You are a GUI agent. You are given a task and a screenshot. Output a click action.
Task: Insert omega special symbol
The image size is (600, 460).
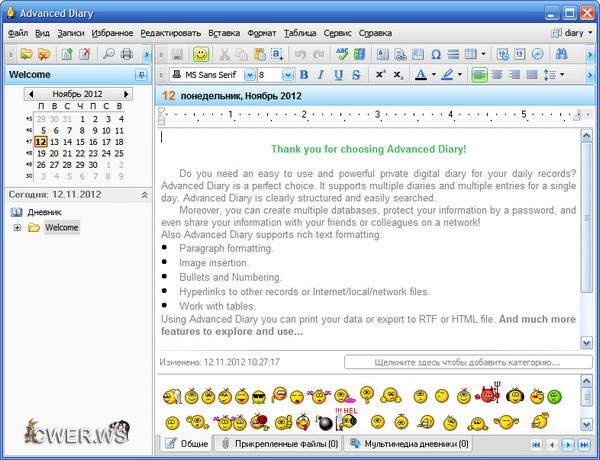coord(435,53)
